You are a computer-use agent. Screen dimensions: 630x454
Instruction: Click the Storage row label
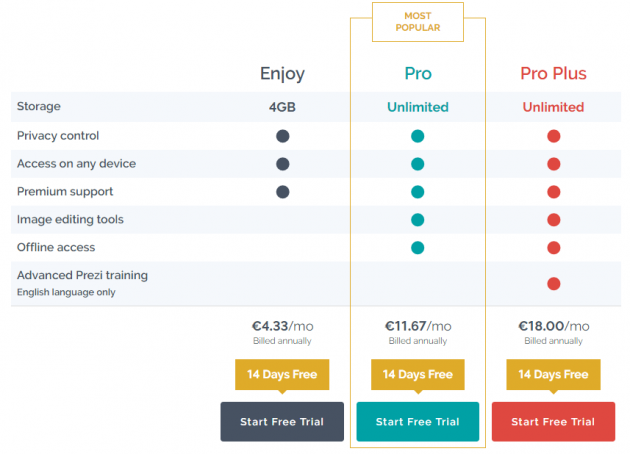coord(39,106)
